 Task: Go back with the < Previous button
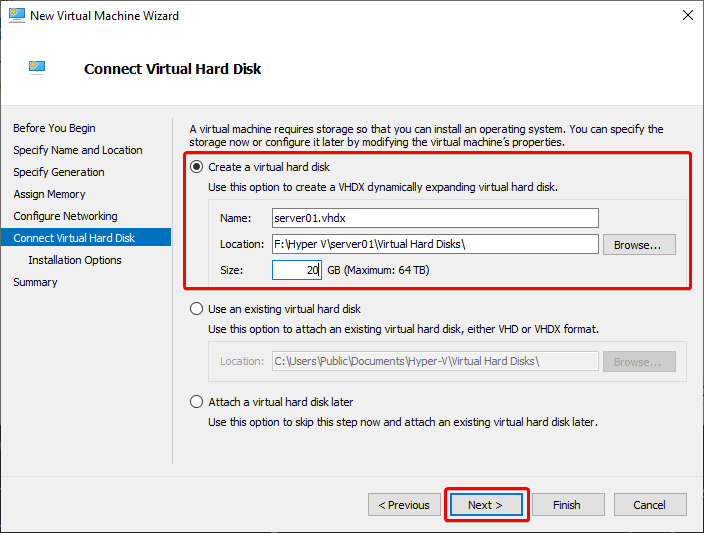pyautogui.click(x=404, y=505)
